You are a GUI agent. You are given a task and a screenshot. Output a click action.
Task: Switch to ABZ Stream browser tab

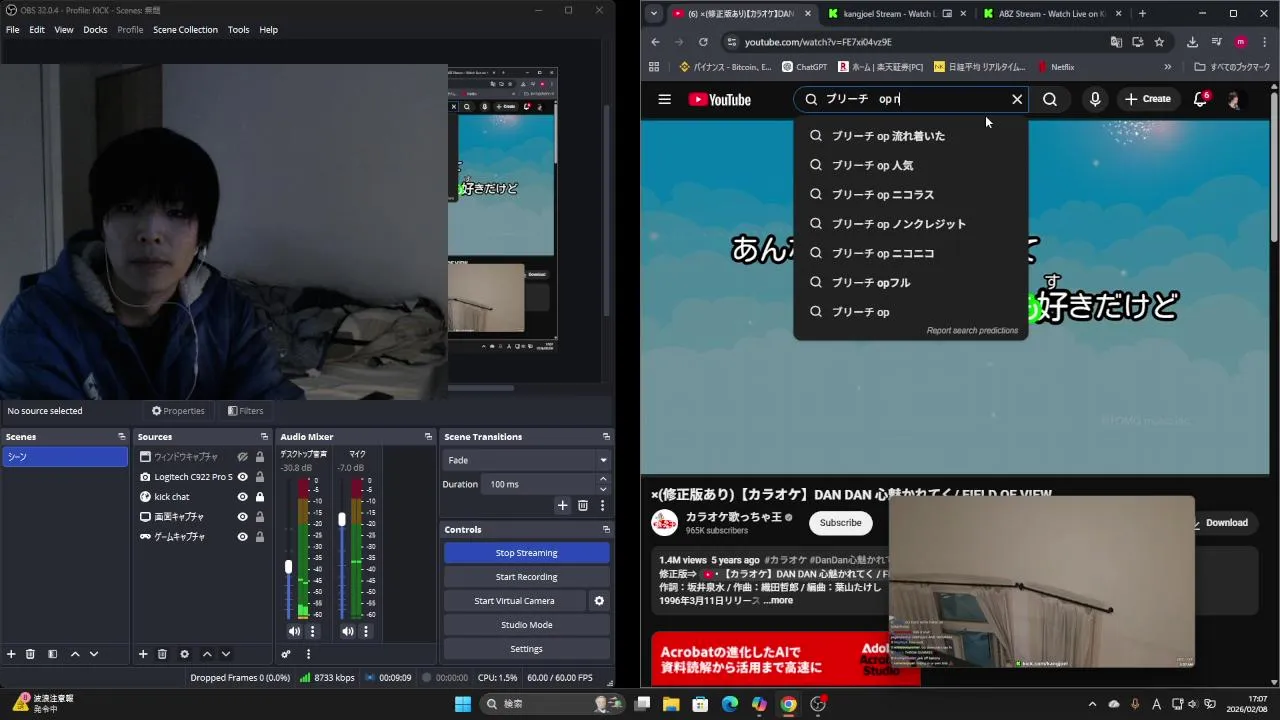tap(1050, 14)
